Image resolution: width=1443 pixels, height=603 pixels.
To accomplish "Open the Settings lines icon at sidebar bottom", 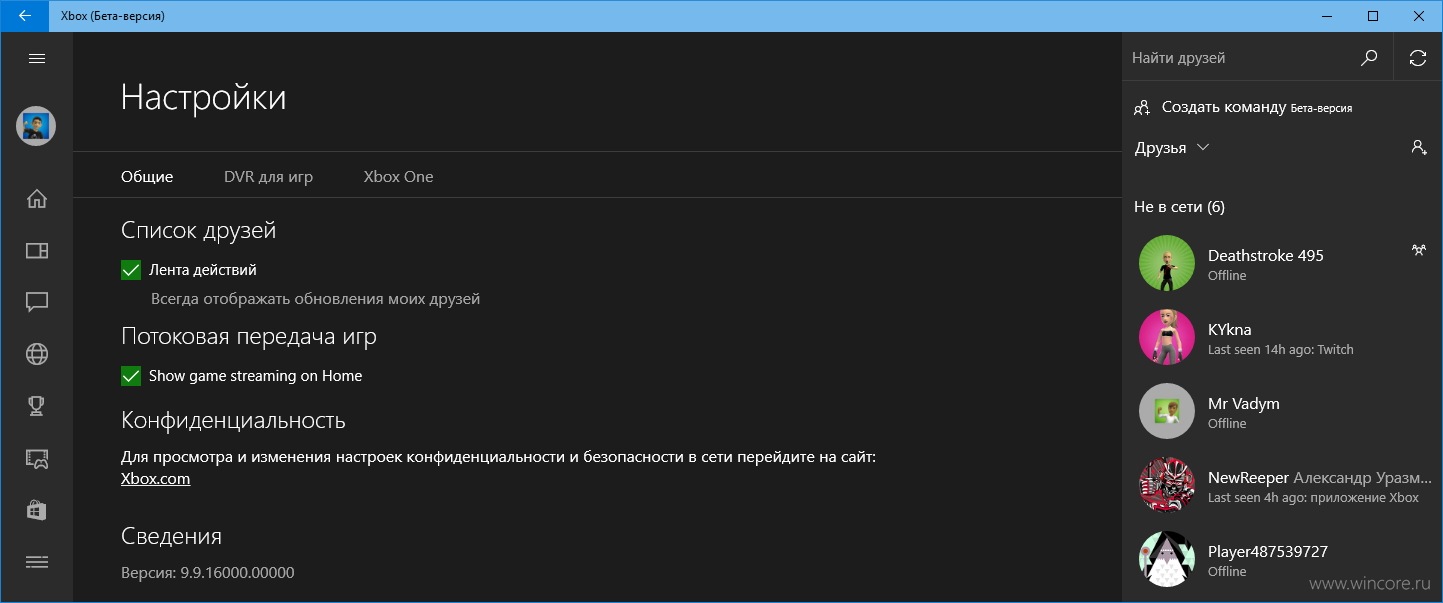I will point(37,562).
